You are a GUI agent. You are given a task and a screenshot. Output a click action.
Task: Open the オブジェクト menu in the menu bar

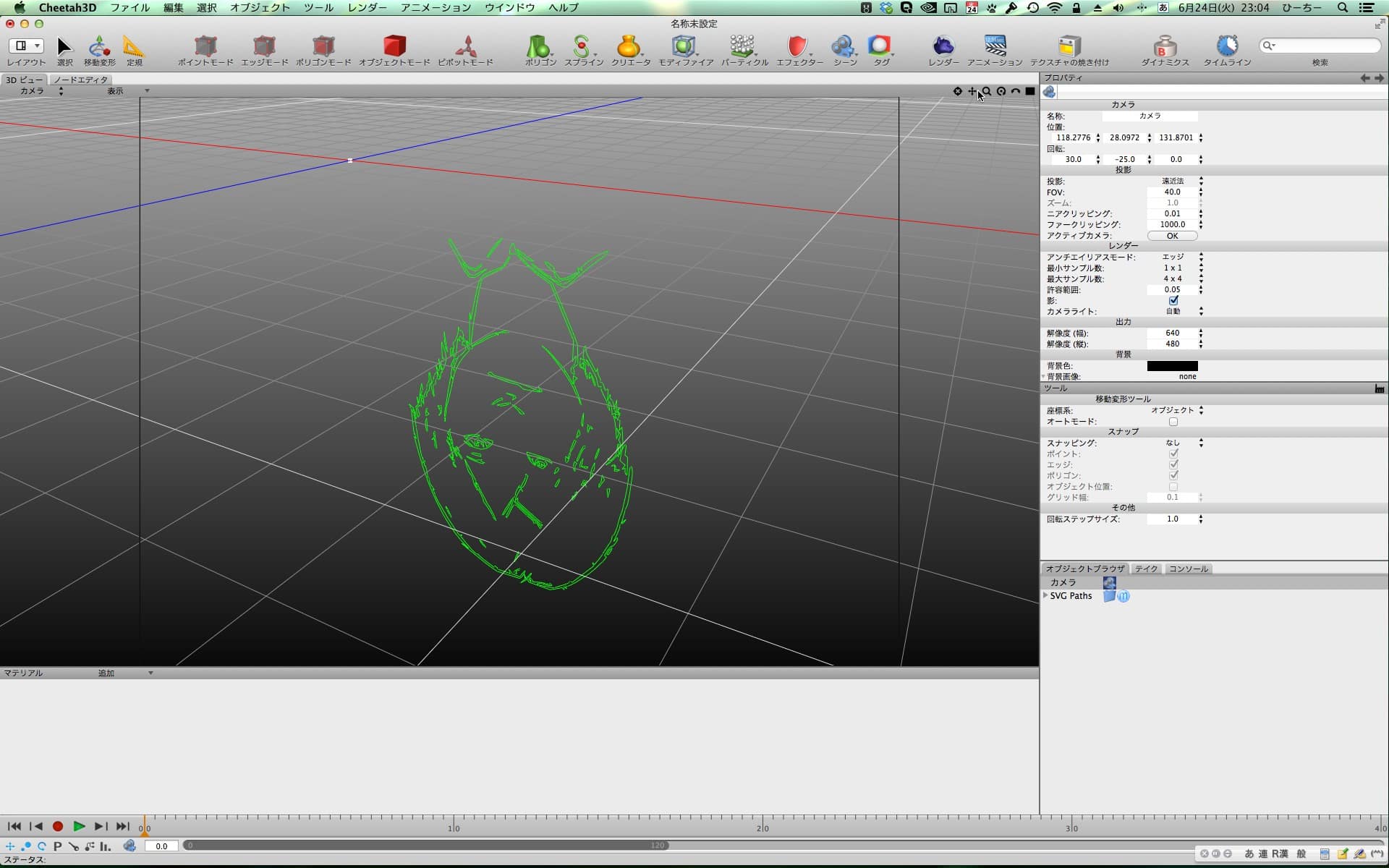pos(260,7)
